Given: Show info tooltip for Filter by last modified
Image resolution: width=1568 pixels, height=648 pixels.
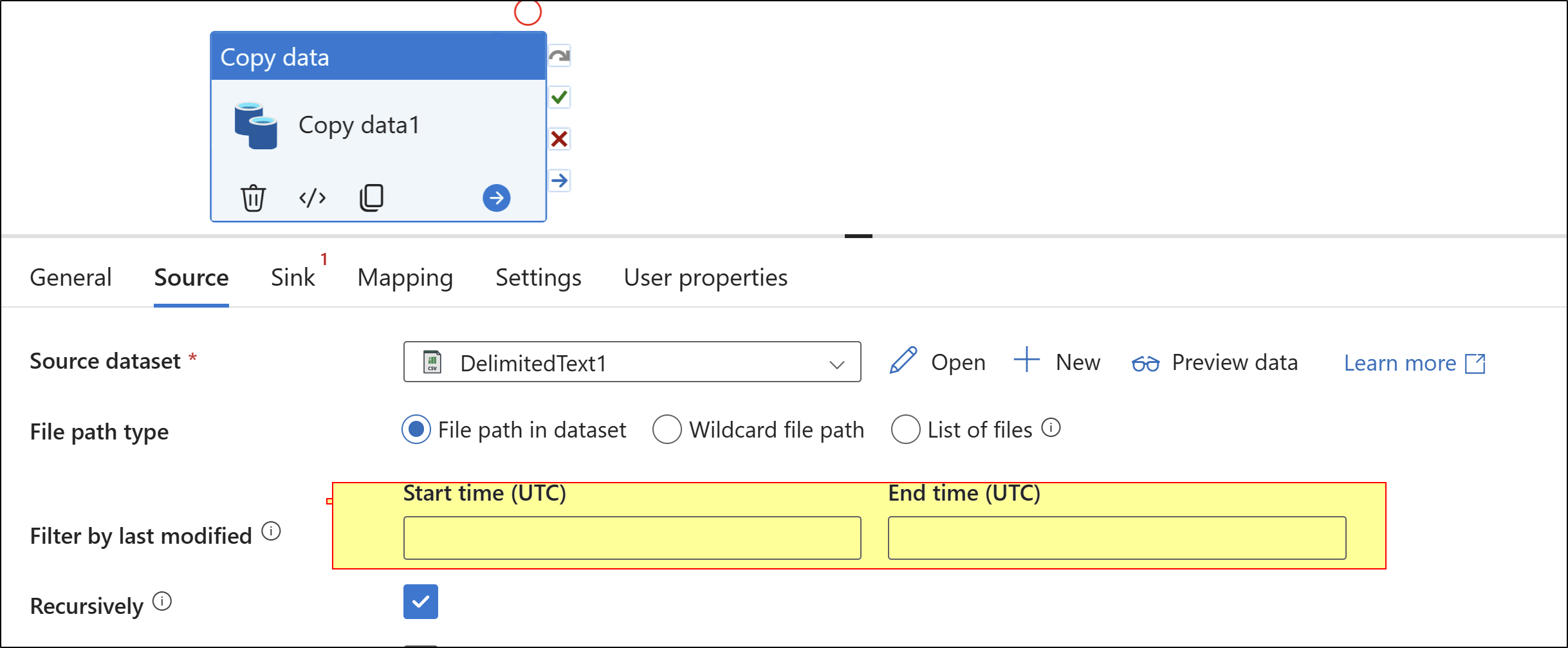Looking at the screenshot, I should (x=272, y=532).
